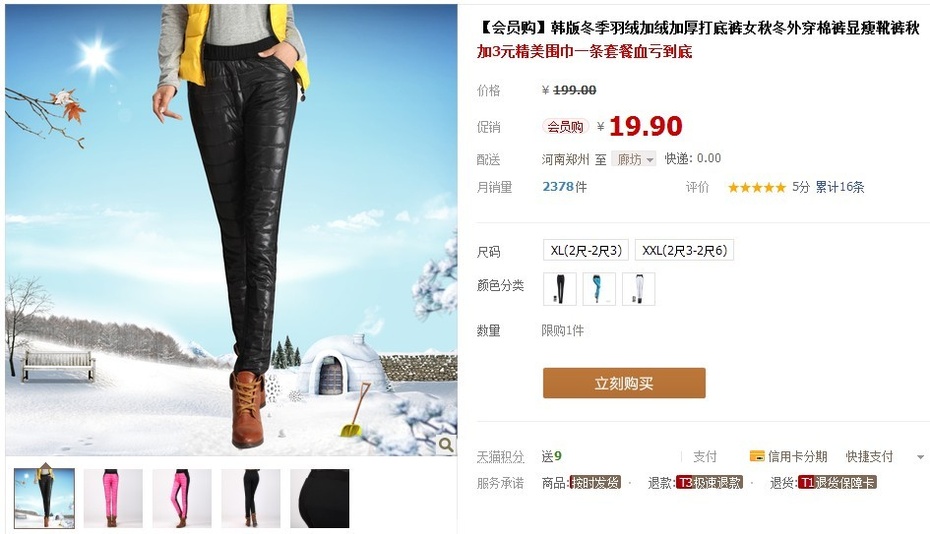This screenshot has height=534, width=930.
Task: Select the black pants front-view thumbnail
Action: (251, 498)
